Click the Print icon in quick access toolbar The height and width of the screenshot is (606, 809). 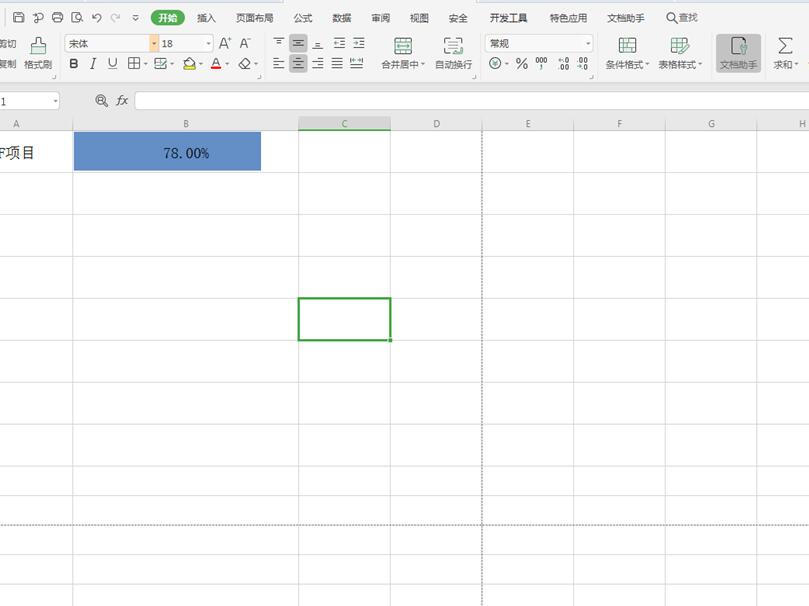[x=57, y=18]
